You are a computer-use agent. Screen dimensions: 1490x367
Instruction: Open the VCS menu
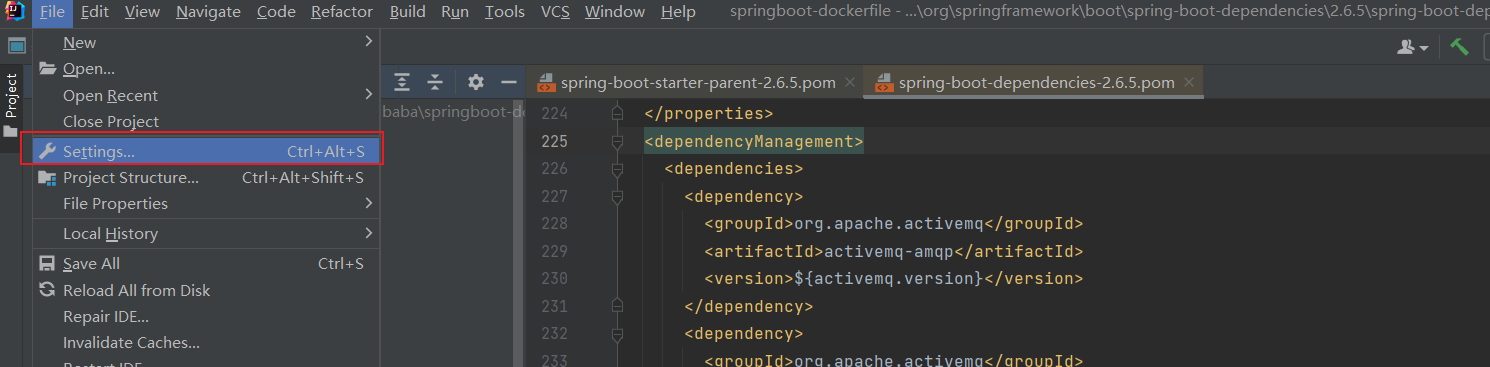coord(555,12)
